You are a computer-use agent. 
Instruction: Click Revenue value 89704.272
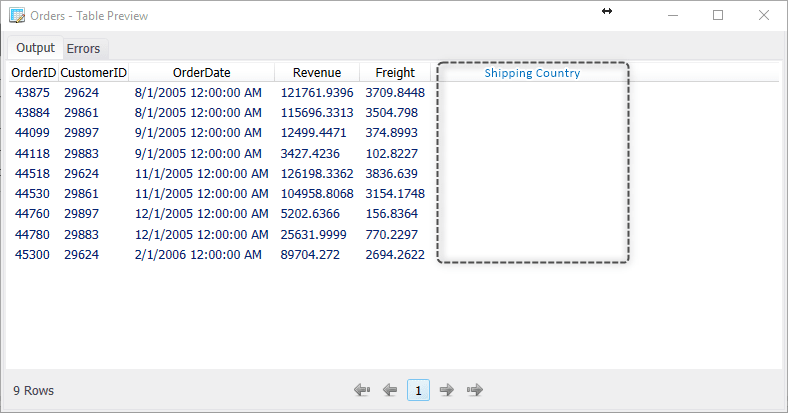point(310,255)
